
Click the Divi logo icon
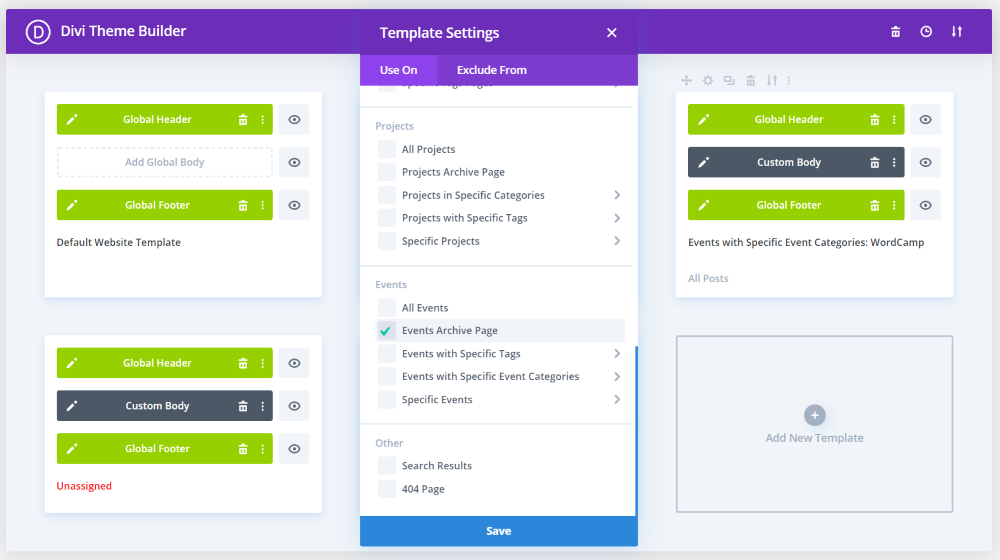point(38,31)
